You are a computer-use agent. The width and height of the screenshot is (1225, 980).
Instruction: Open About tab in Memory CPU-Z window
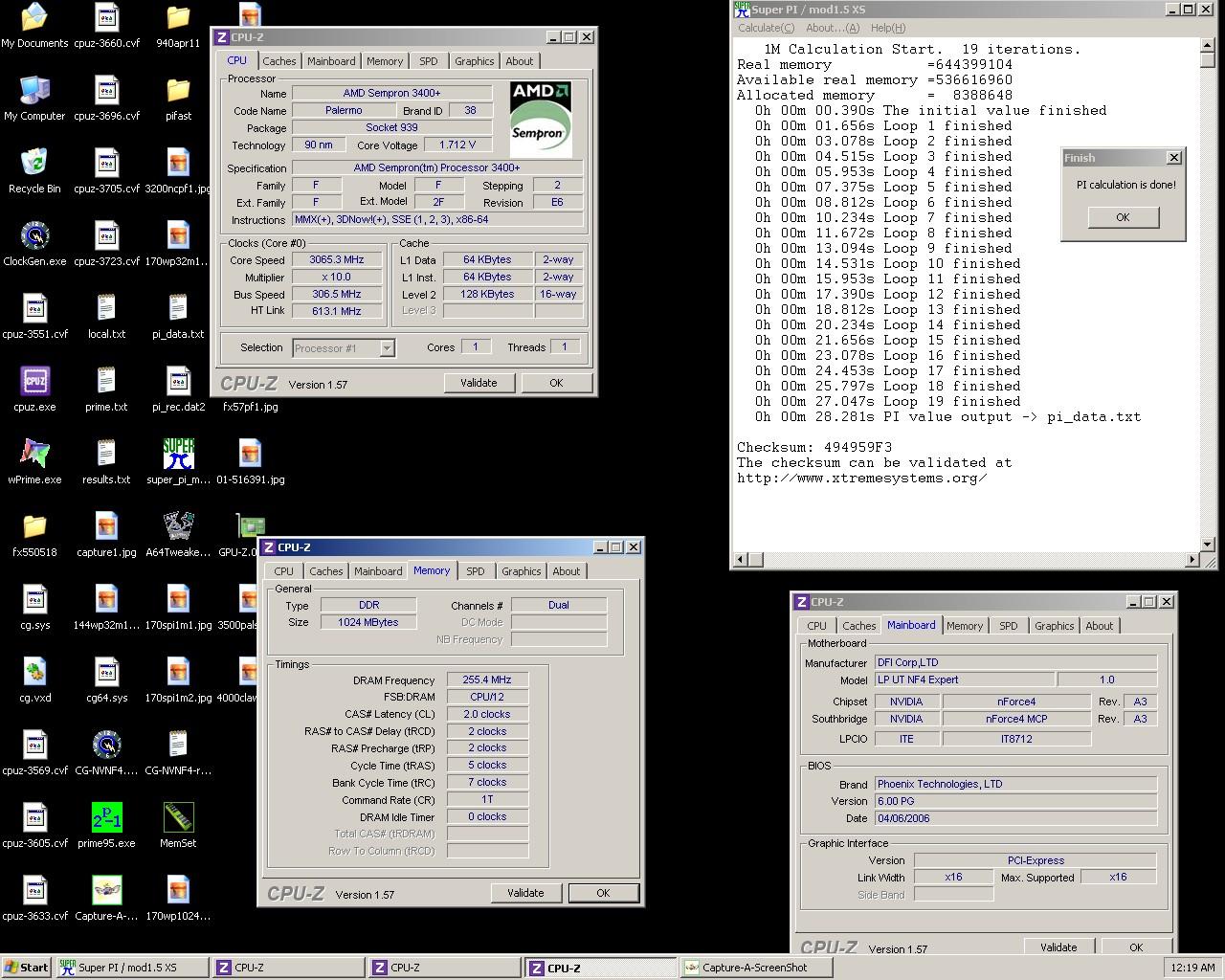(x=566, y=571)
